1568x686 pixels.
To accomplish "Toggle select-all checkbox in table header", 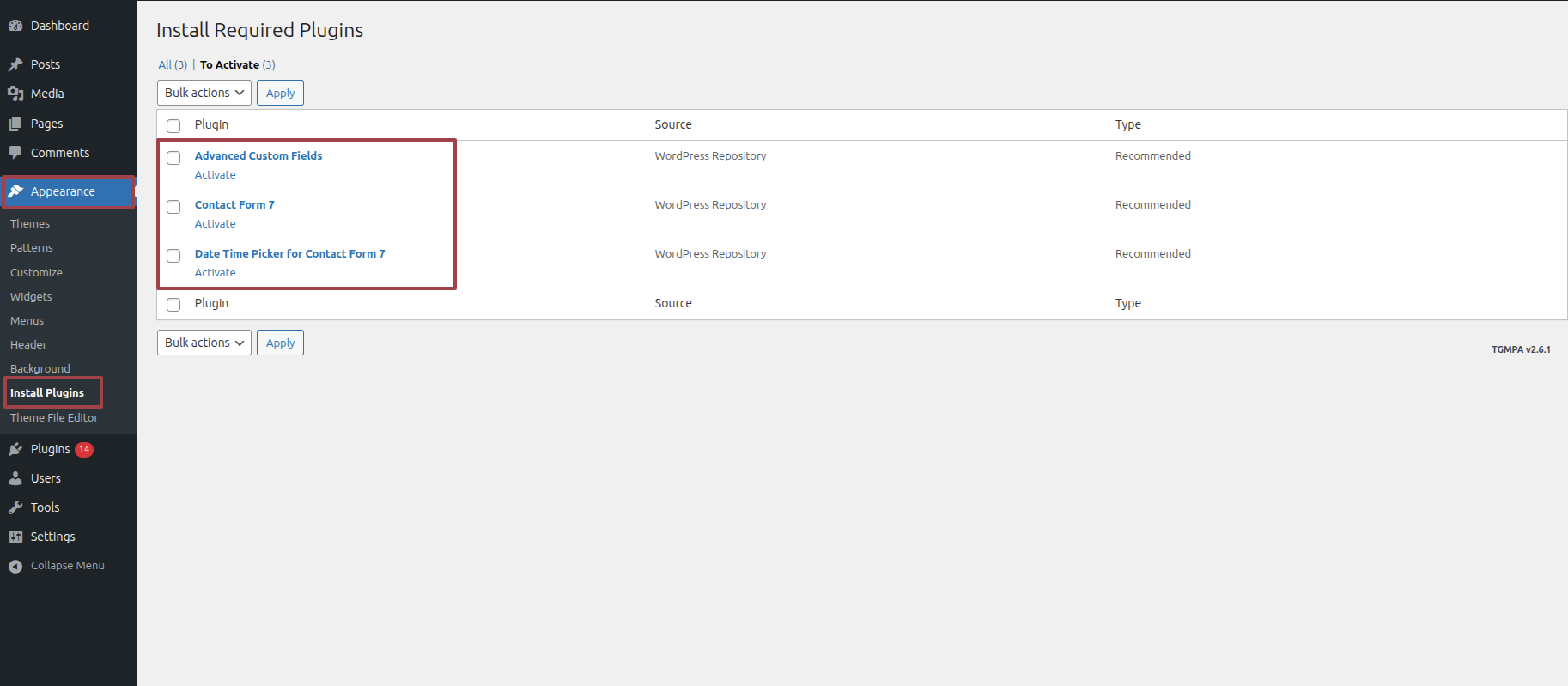I will click(173, 126).
